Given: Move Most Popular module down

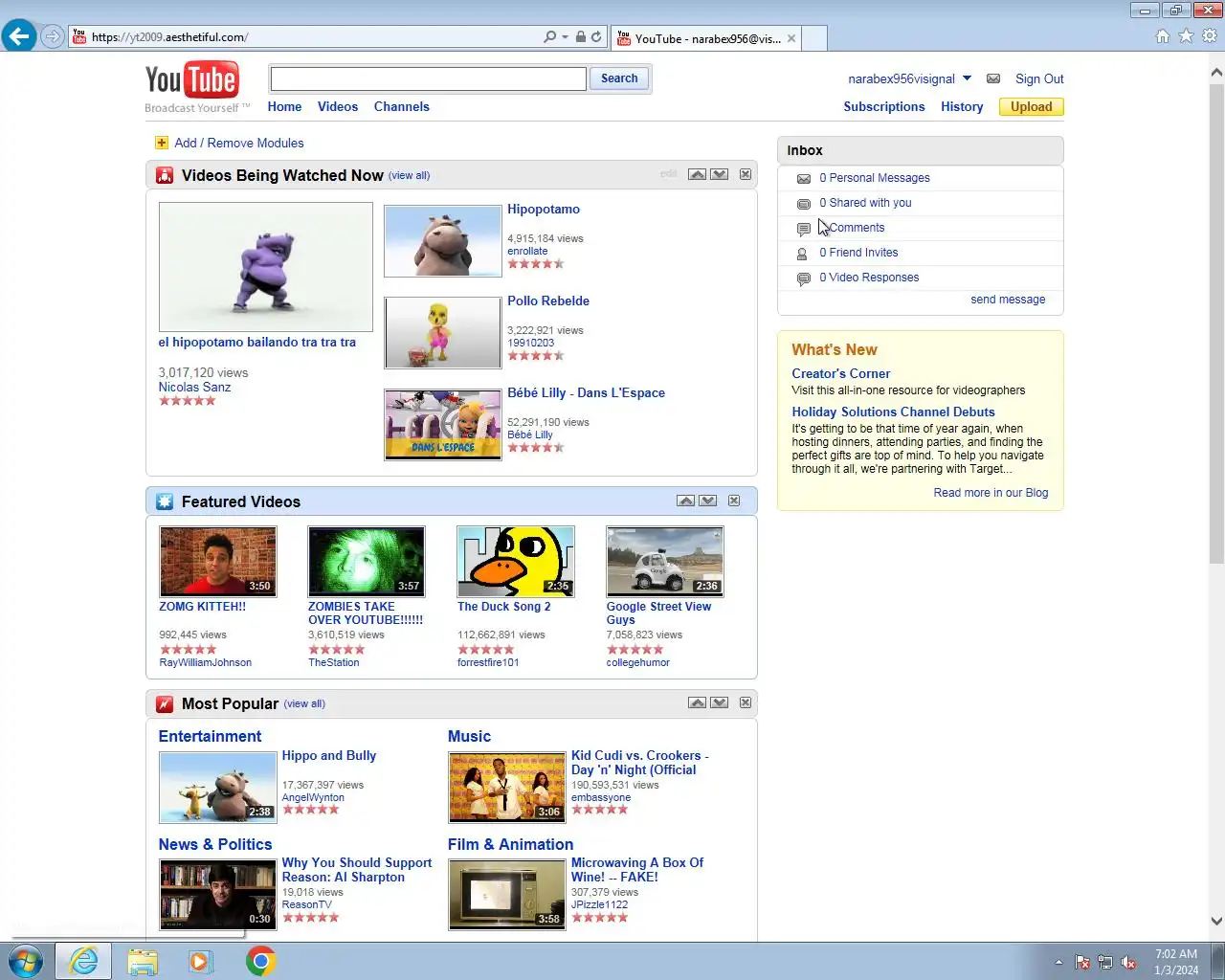Looking at the screenshot, I should point(720,702).
